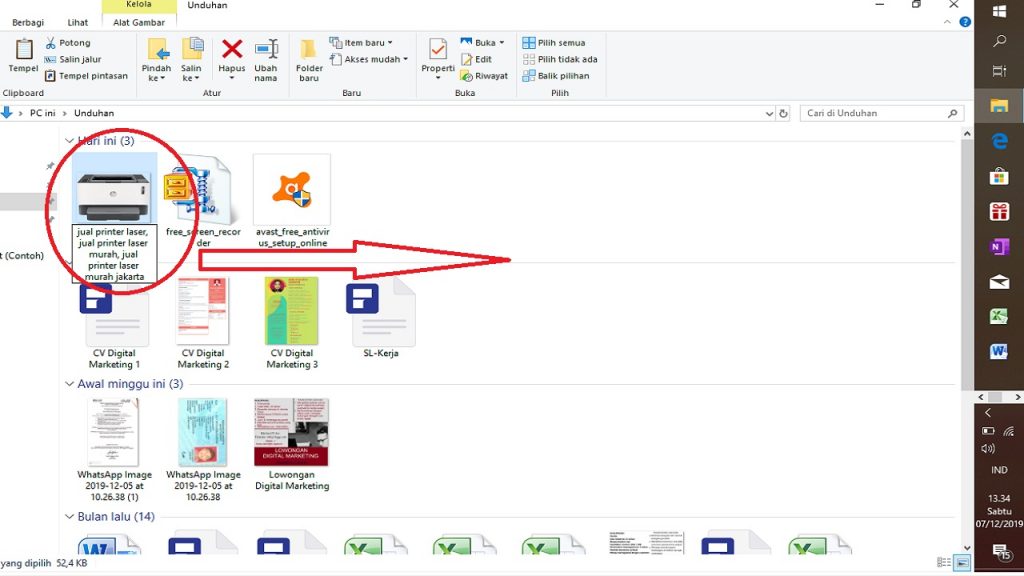The height and width of the screenshot is (576, 1024).
Task: Click the Tempel paste icon
Action: [23, 49]
